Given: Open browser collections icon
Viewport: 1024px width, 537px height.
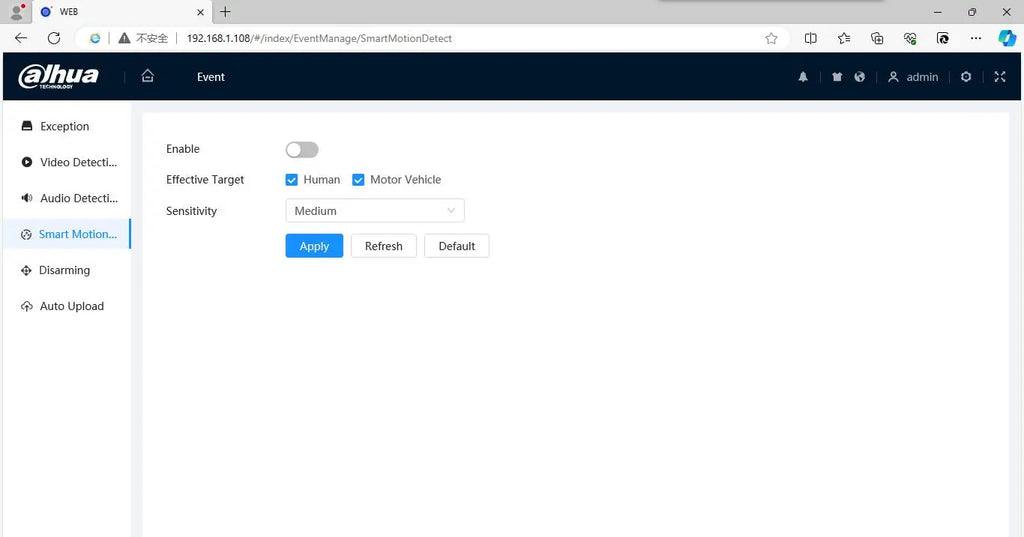Looking at the screenshot, I should pyautogui.click(x=877, y=38).
